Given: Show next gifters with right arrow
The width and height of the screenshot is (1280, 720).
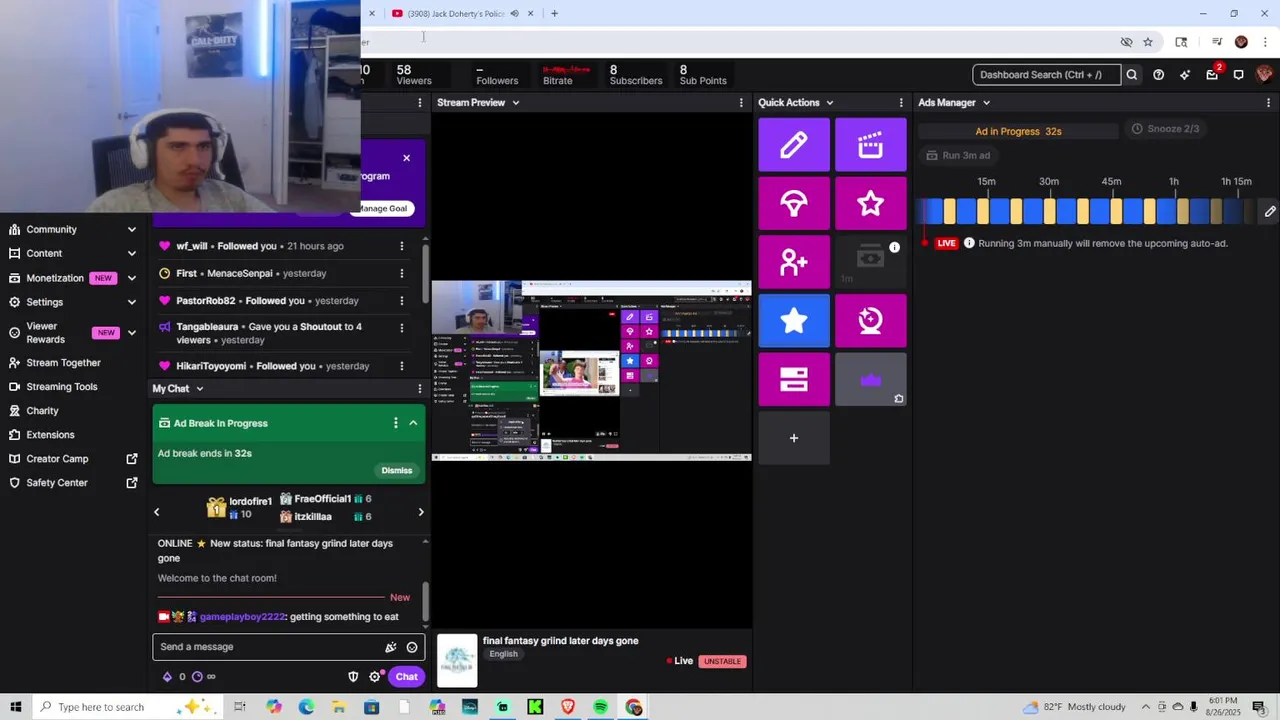Looking at the screenshot, I should (x=420, y=512).
